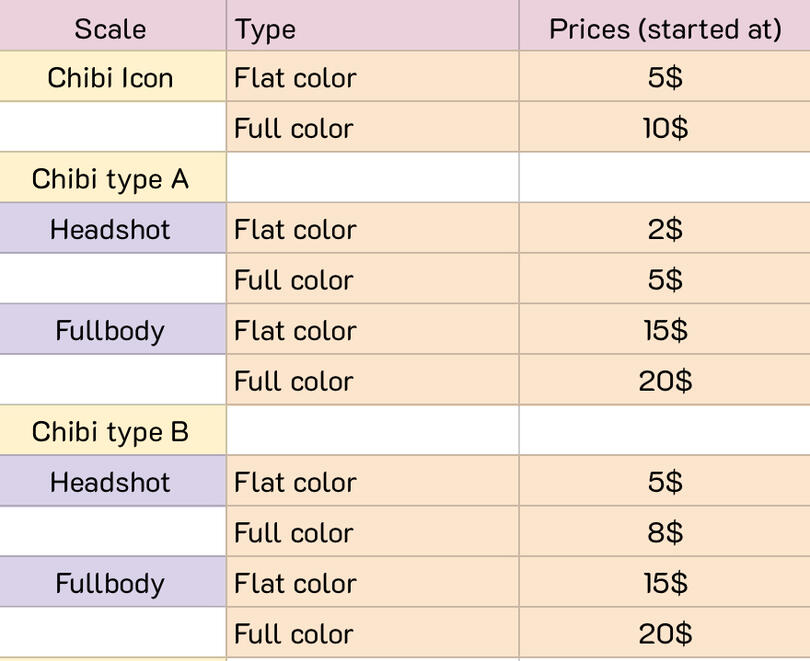The height and width of the screenshot is (661, 810).
Task: Select the Chibi Icon cell
Action: click(110, 77)
